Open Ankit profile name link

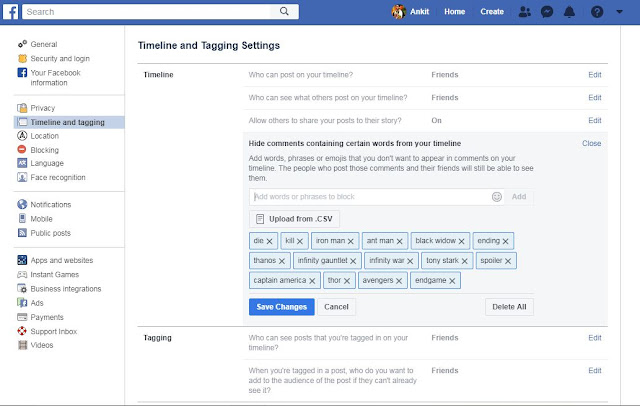pyautogui.click(x=419, y=12)
